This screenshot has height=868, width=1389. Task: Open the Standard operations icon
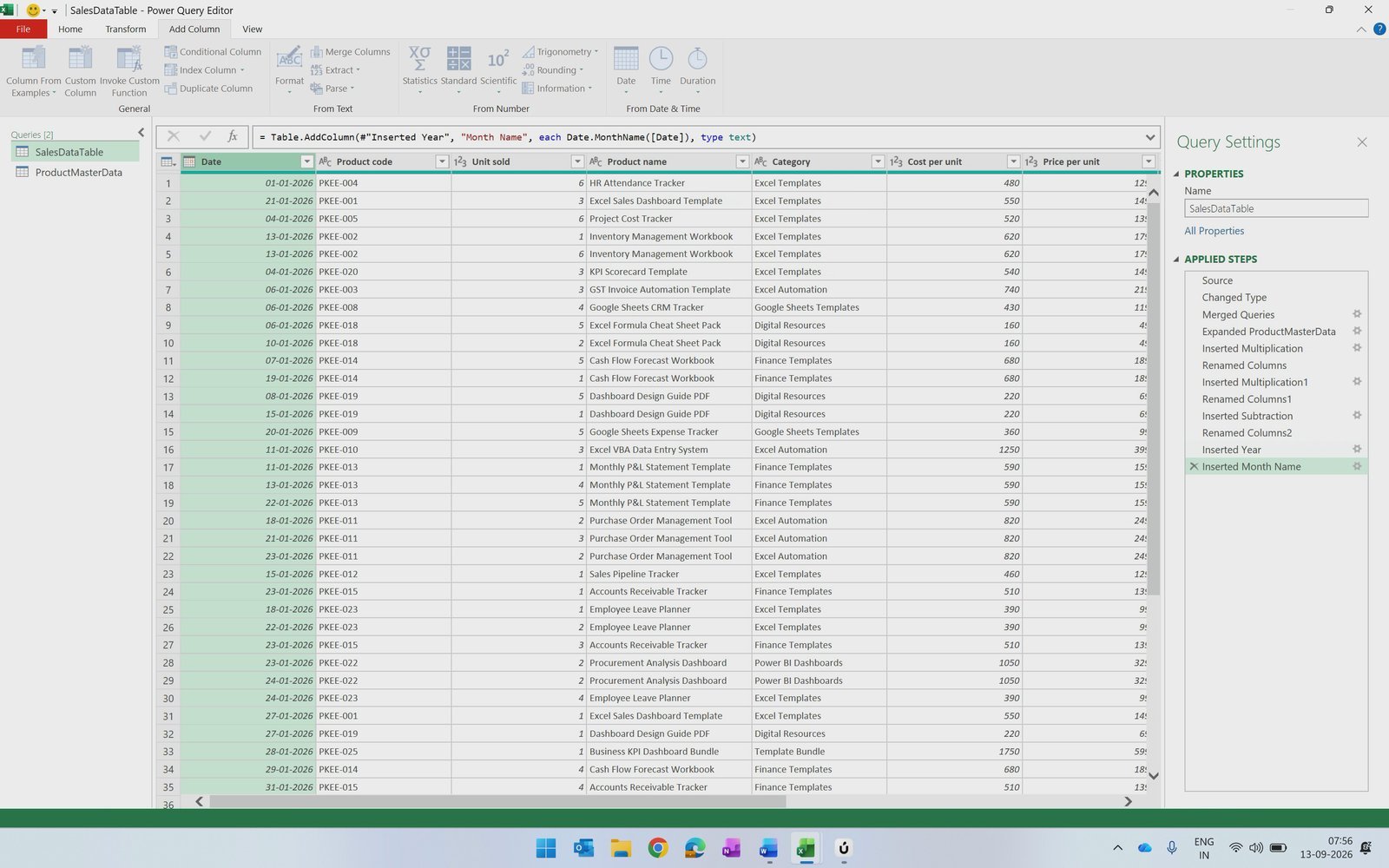(458, 58)
